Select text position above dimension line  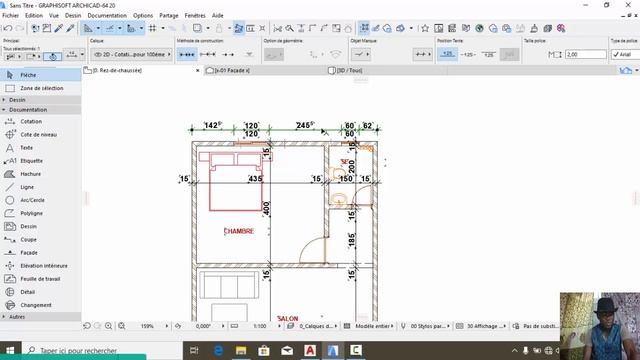coord(447,54)
